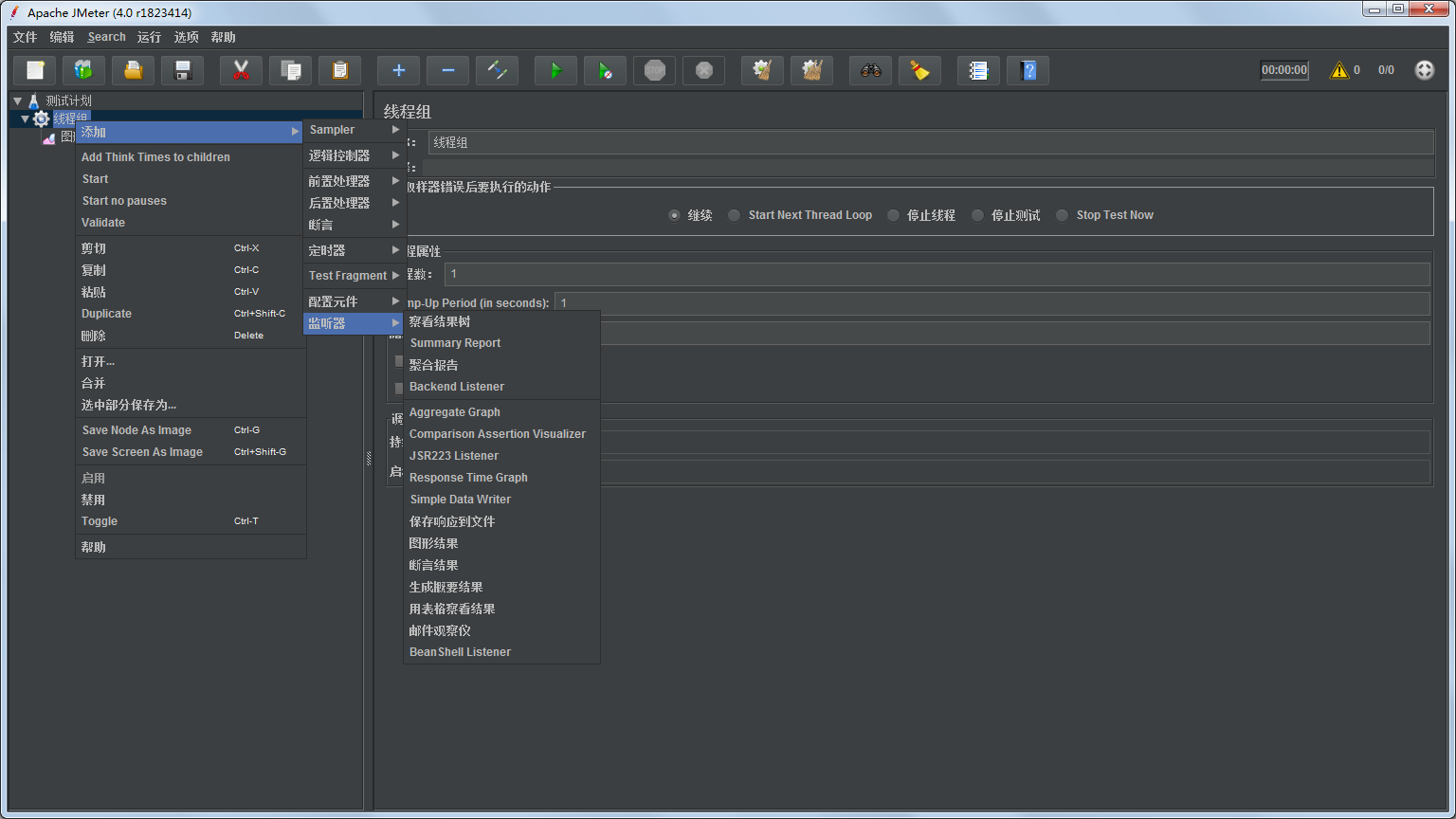Screen dimensions: 1456x819
Task: Click the Search binoculars toolbar icon
Action: [870, 70]
